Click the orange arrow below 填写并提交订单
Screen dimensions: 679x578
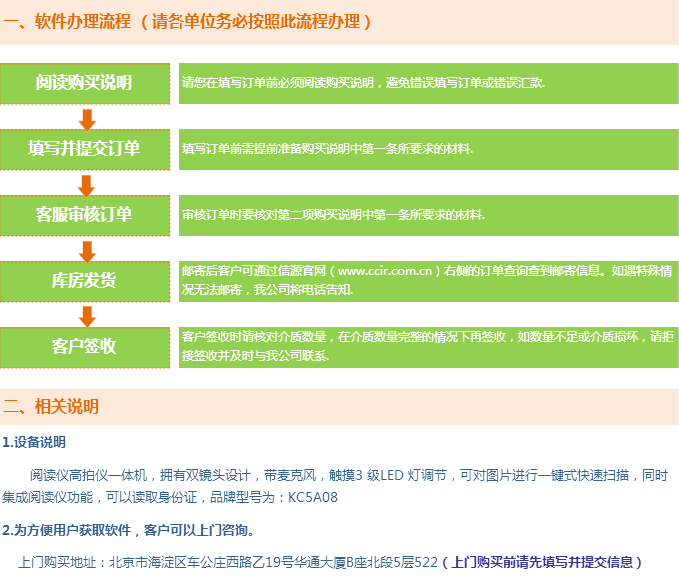87,186
